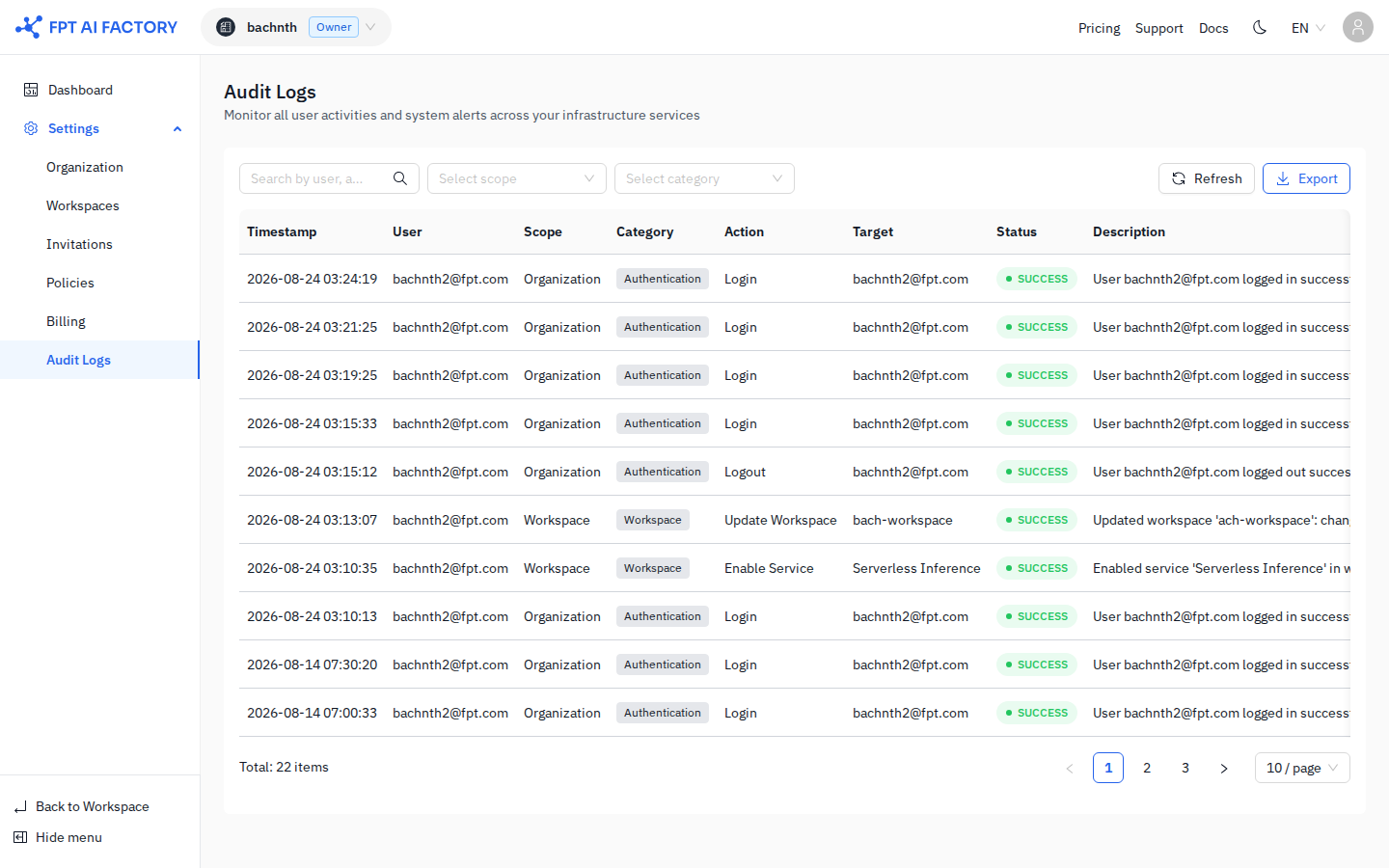Click the FPT AI Factory logo
The image size is (1389, 868).
click(x=96, y=27)
